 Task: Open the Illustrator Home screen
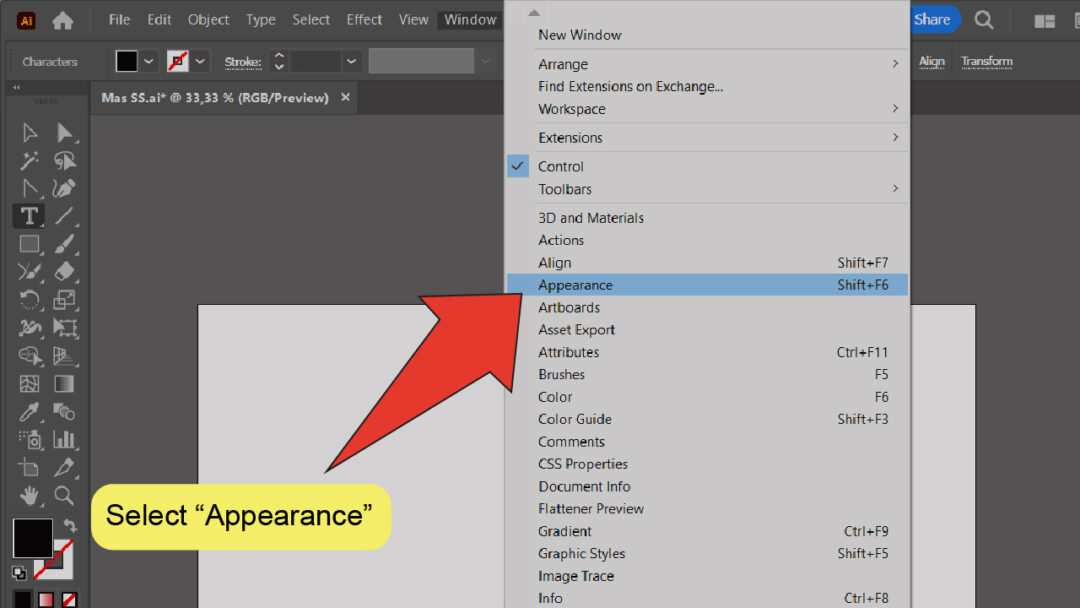coord(62,19)
